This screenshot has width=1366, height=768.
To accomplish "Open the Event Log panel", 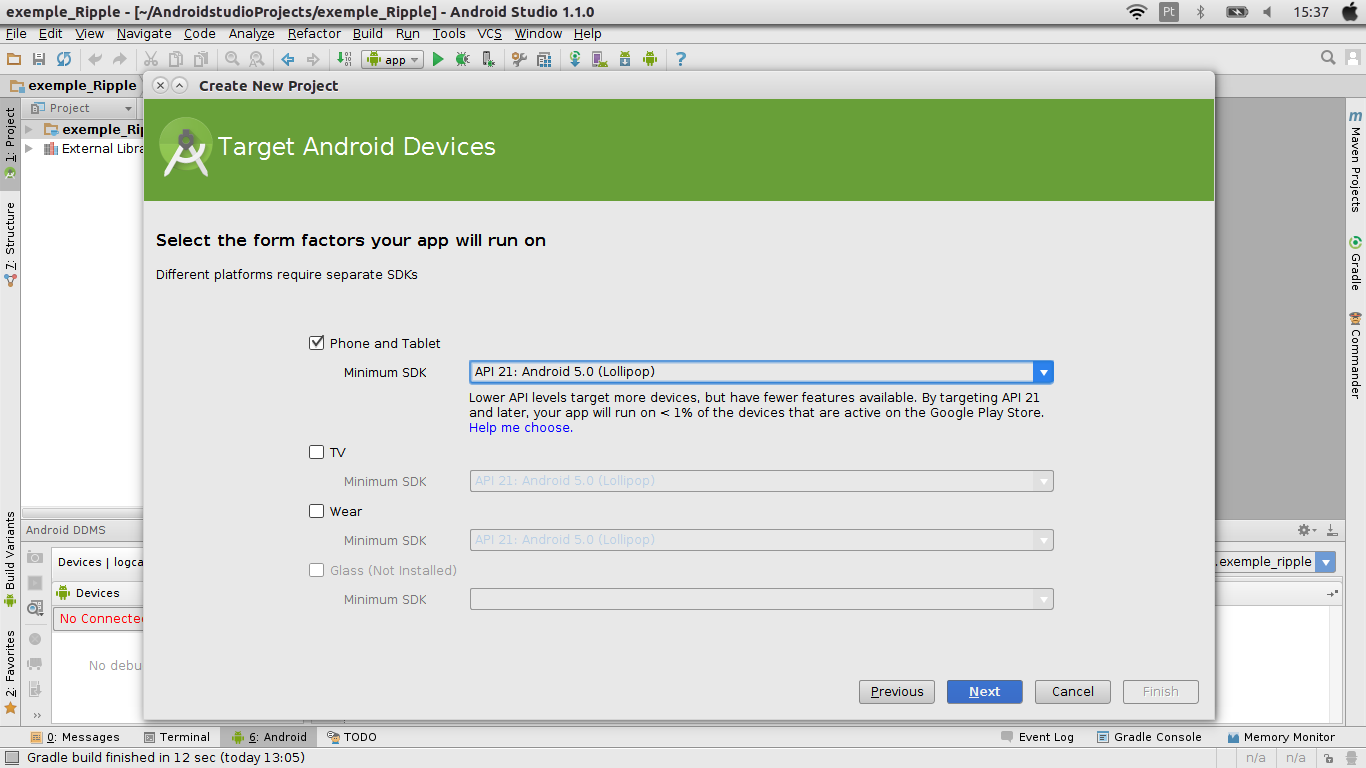I will 1037,737.
